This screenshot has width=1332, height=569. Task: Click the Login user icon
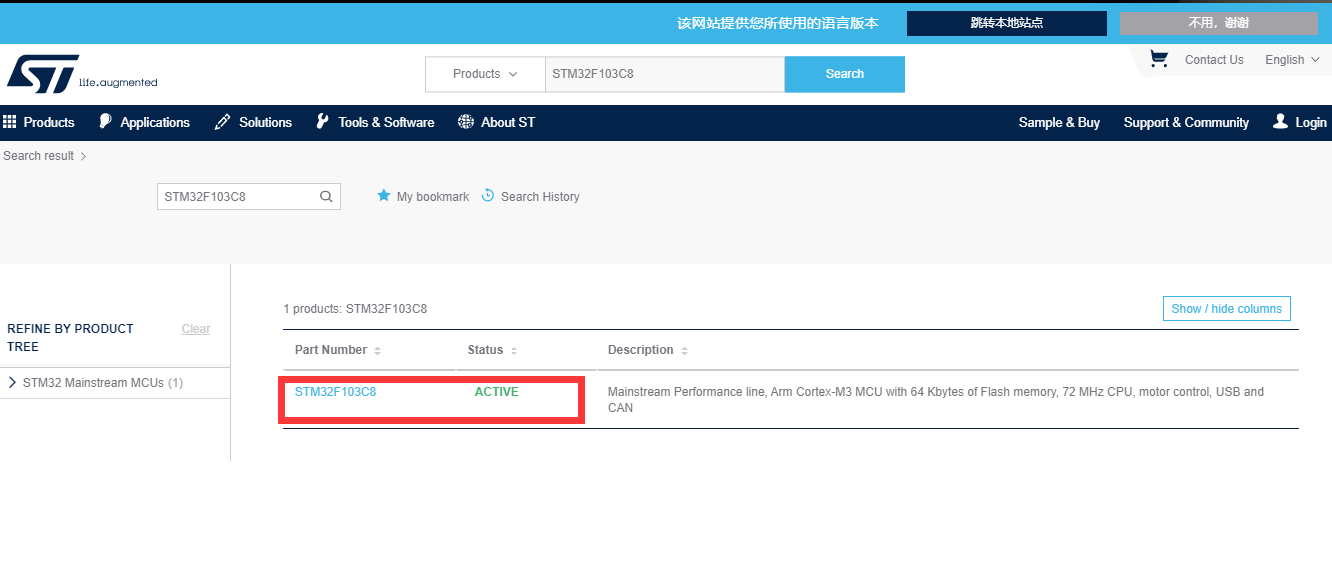(1280, 122)
